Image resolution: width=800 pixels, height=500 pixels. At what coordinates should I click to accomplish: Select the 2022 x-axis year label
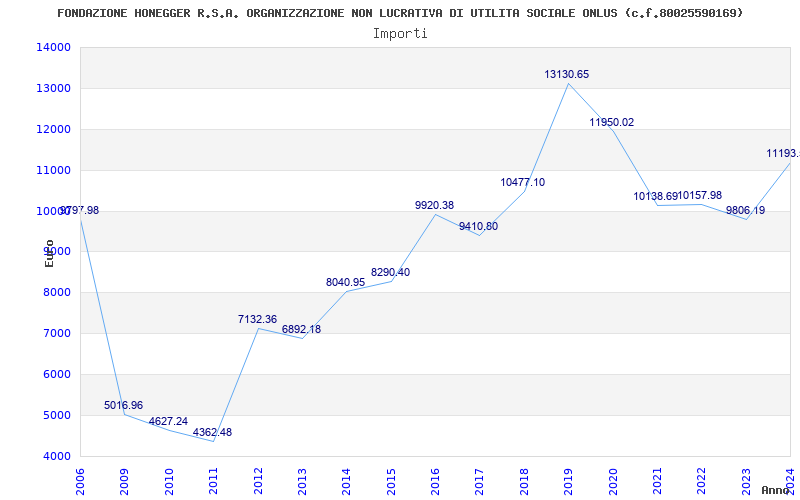702,481
